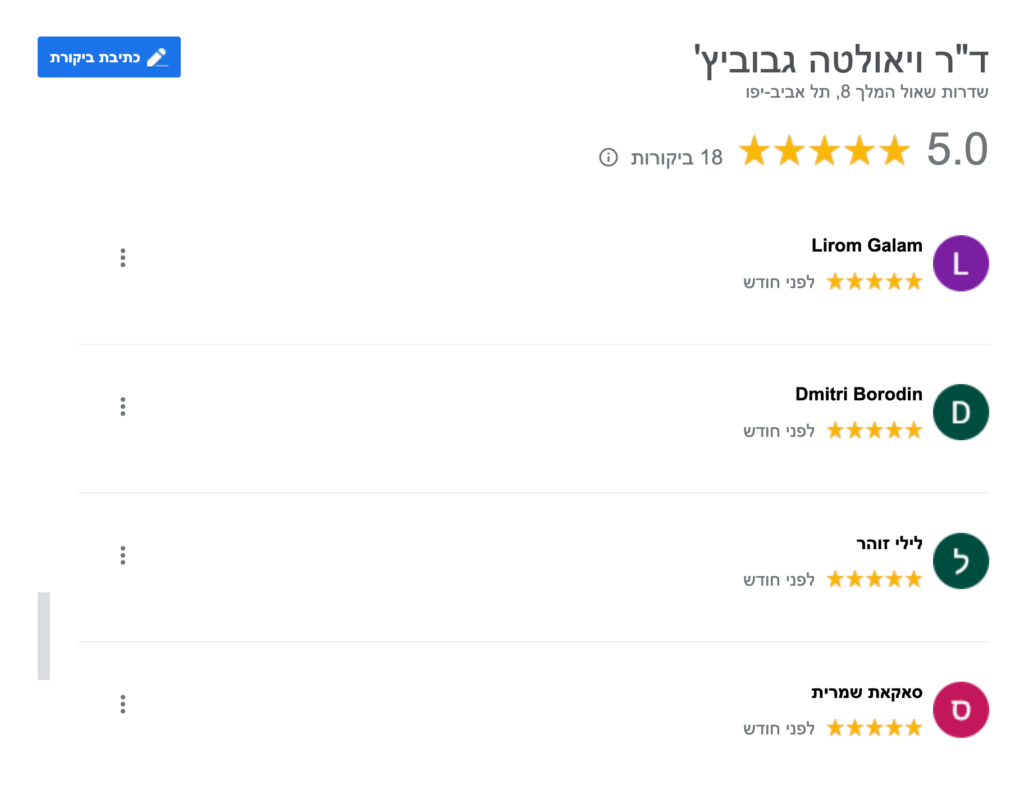Open the three-dot menu on Dmitri Borodin's review

[x=122, y=406]
